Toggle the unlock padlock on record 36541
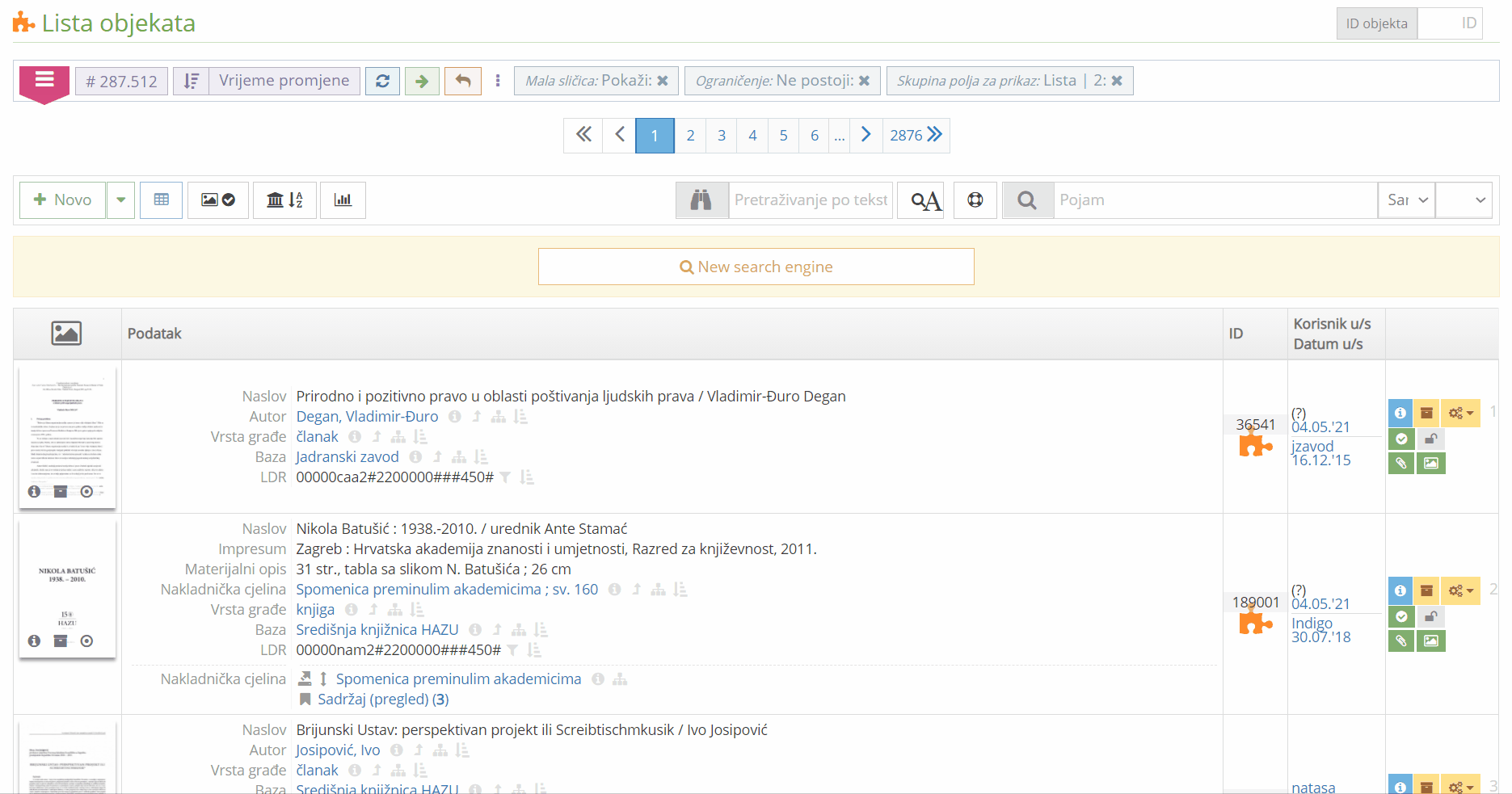 pos(1430,439)
